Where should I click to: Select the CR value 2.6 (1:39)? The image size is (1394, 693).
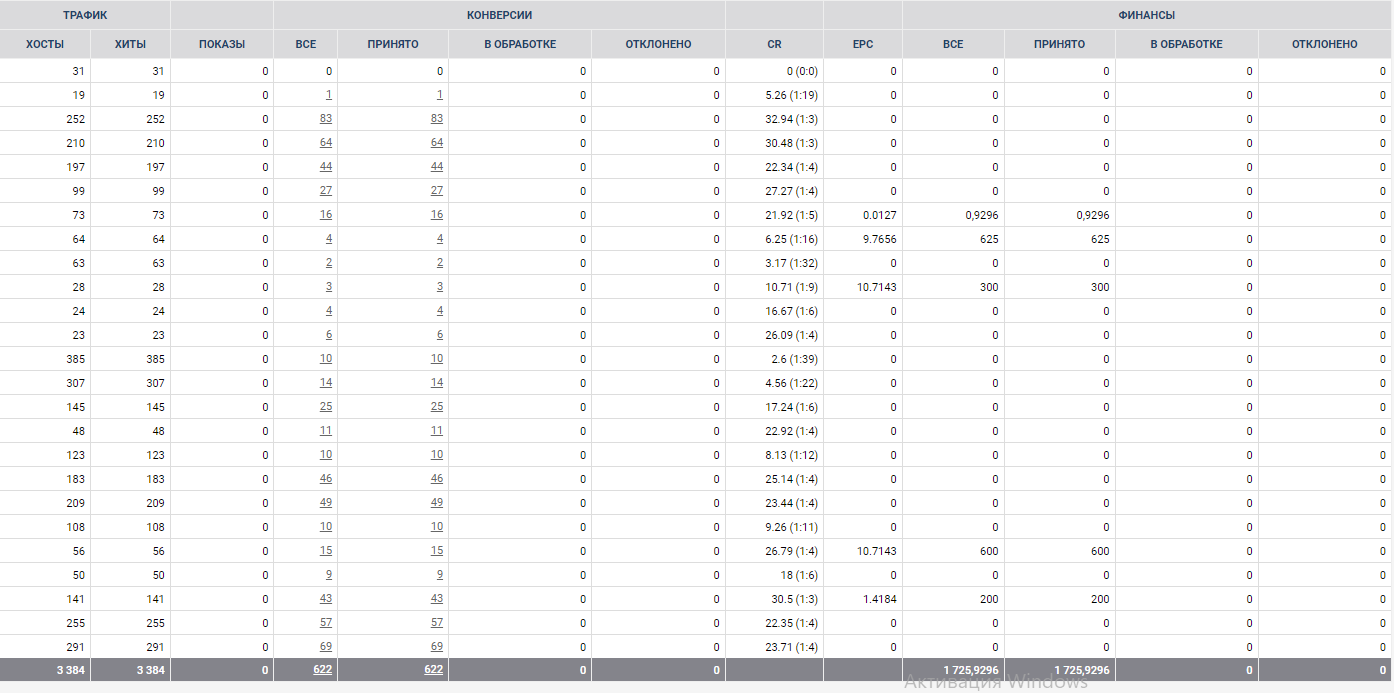[794, 359]
